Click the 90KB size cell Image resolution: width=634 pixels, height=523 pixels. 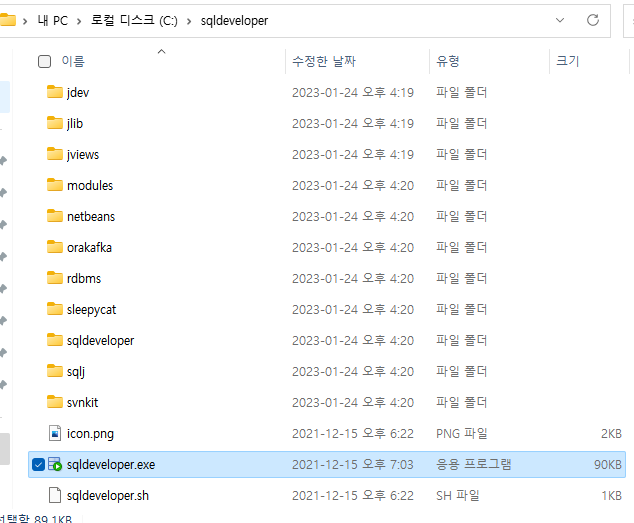[x=608, y=464]
